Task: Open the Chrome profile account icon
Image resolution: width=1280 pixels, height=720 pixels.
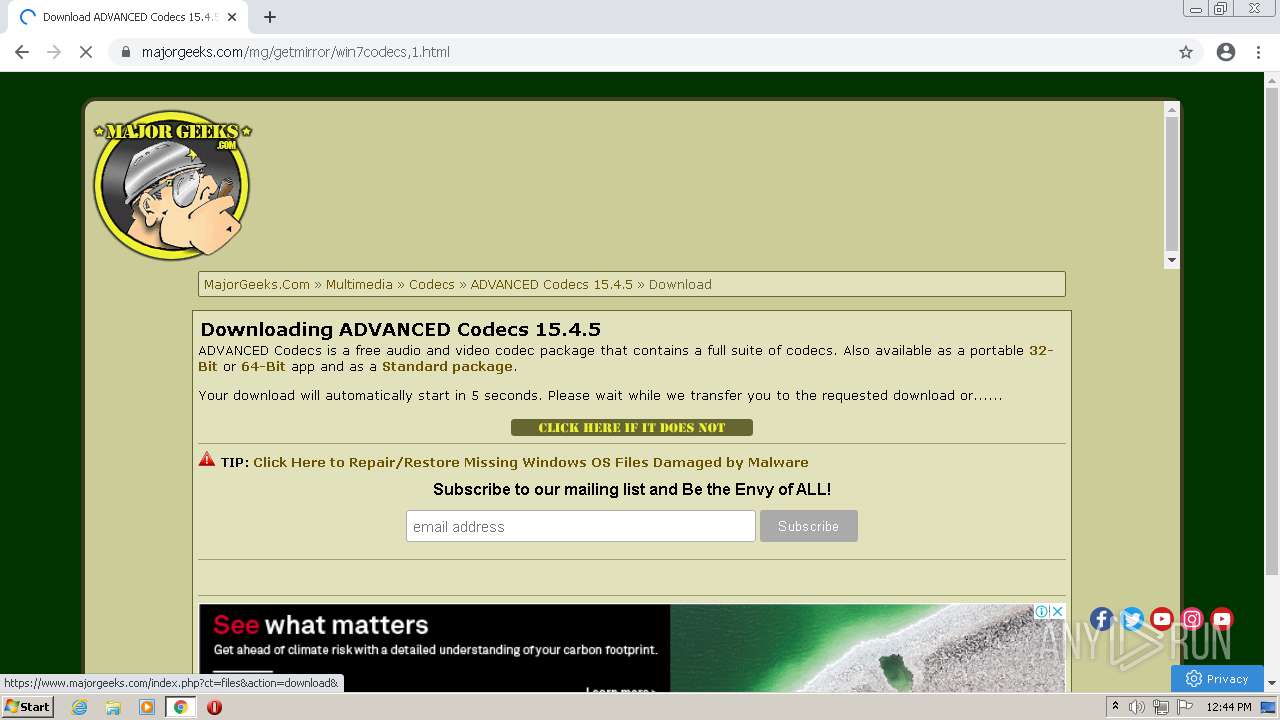Action: (1226, 52)
